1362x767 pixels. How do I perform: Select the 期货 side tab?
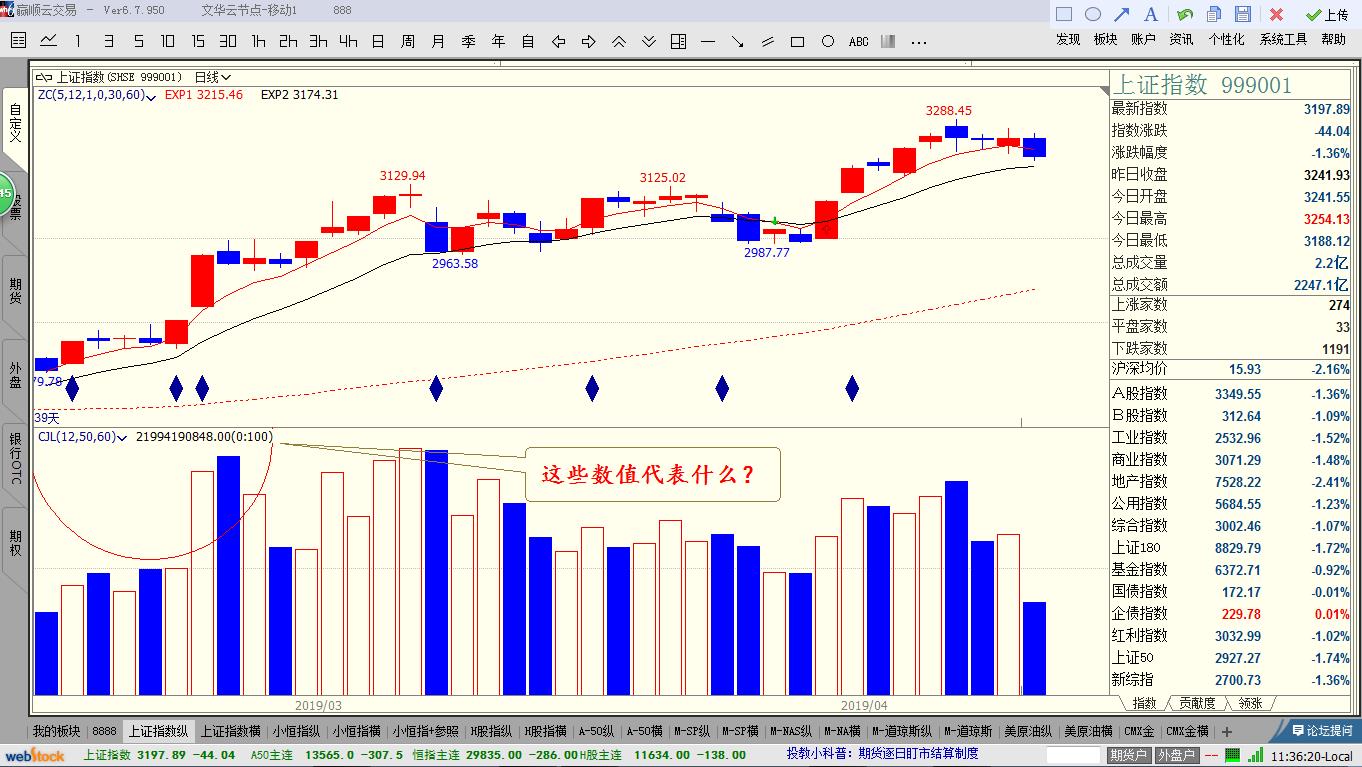15,292
